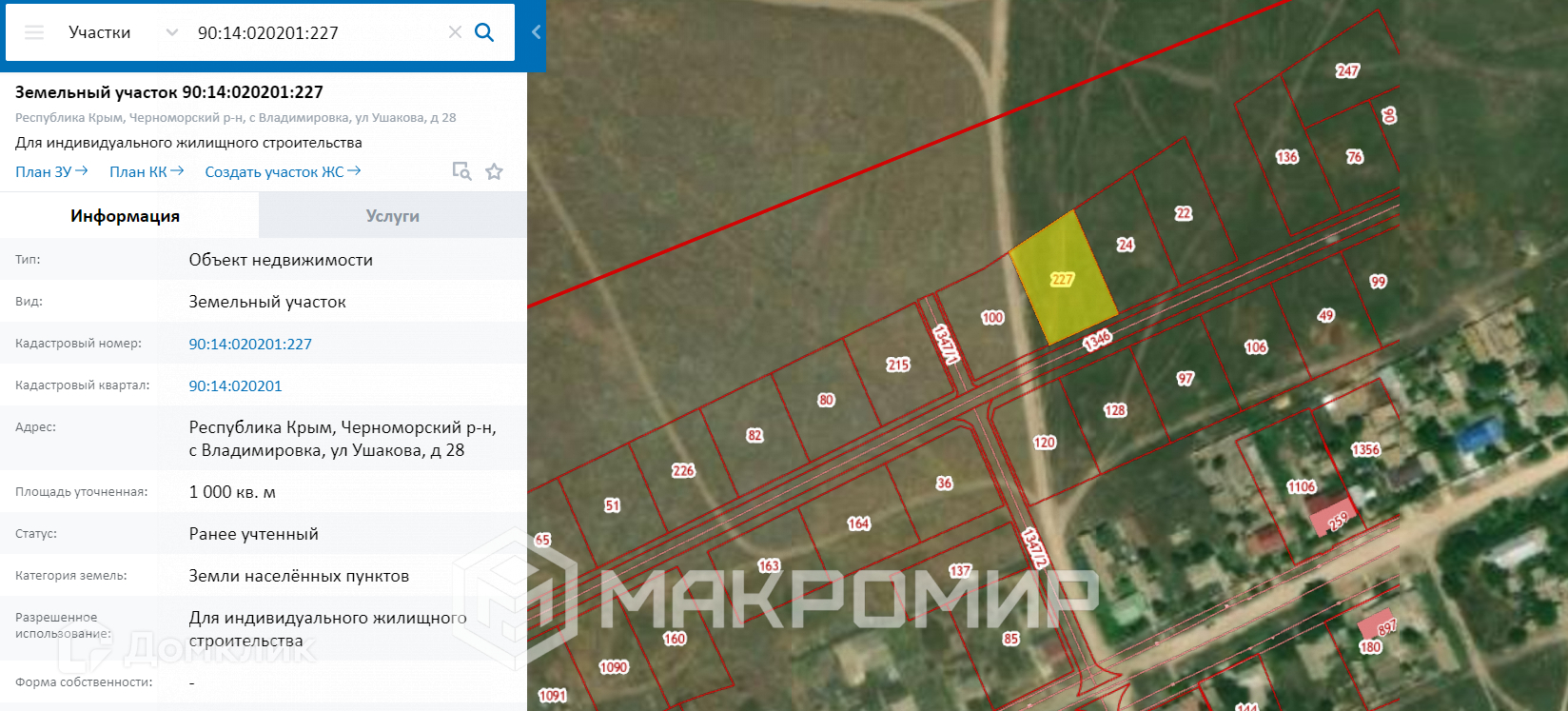Switch to the Услуги tab
The width and height of the screenshot is (1568, 711).
click(x=393, y=216)
